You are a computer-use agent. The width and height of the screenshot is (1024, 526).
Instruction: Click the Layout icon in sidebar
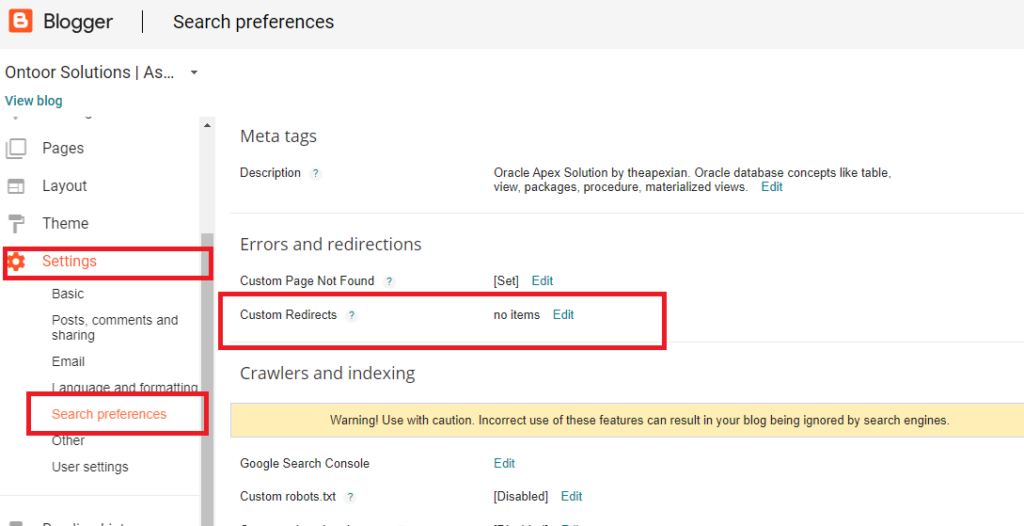16,186
